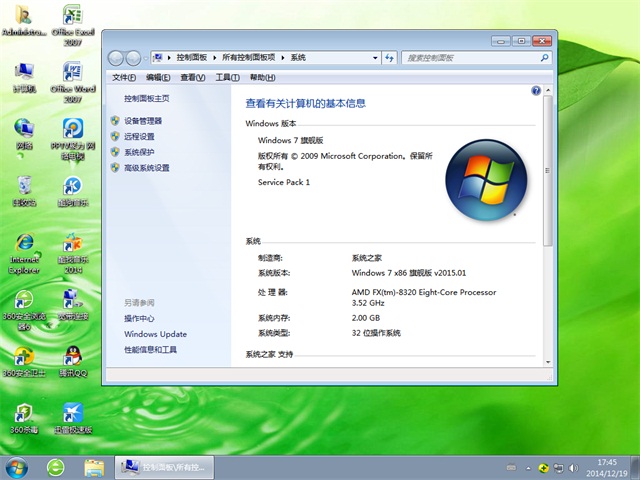Open 性能信息和工具 link

point(150,349)
